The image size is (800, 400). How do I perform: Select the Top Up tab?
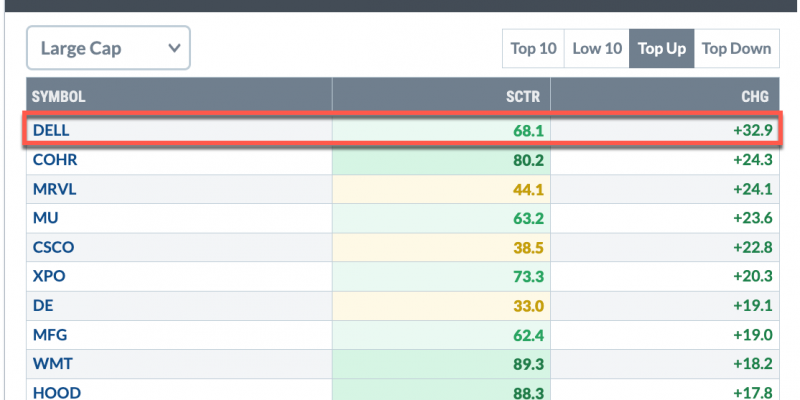pyautogui.click(x=662, y=48)
